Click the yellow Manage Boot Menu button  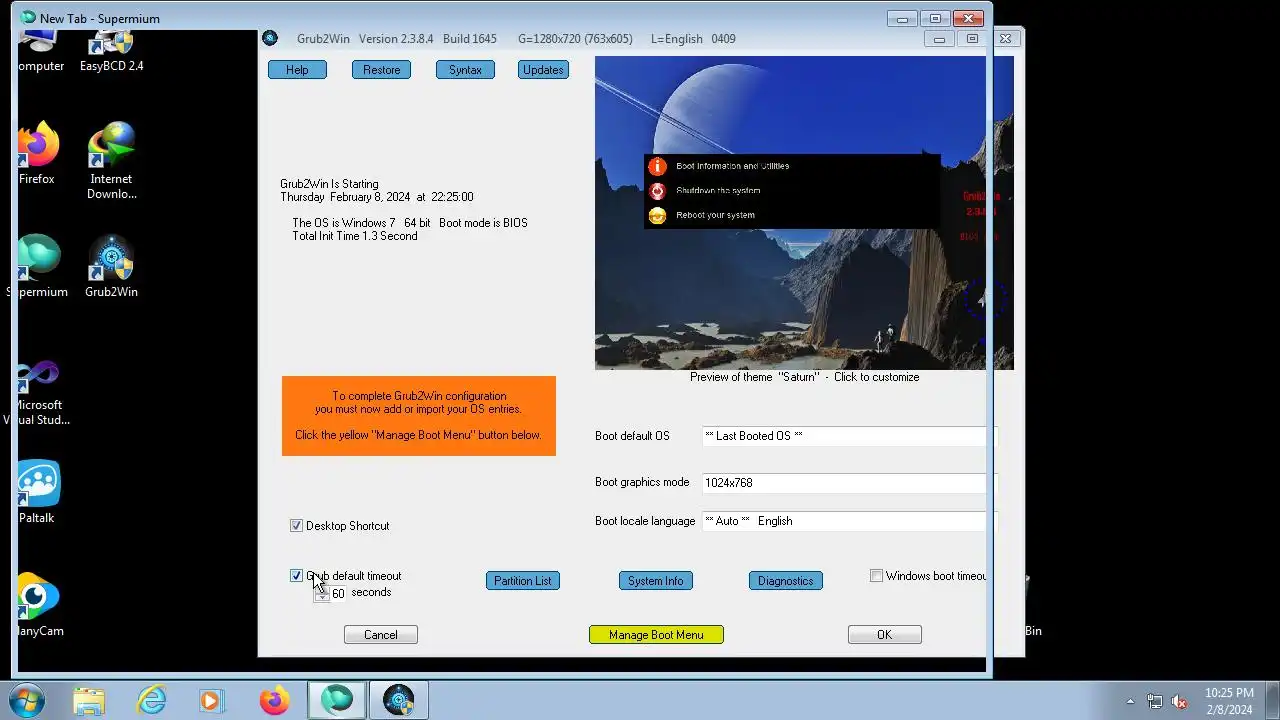[x=656, y=635]
